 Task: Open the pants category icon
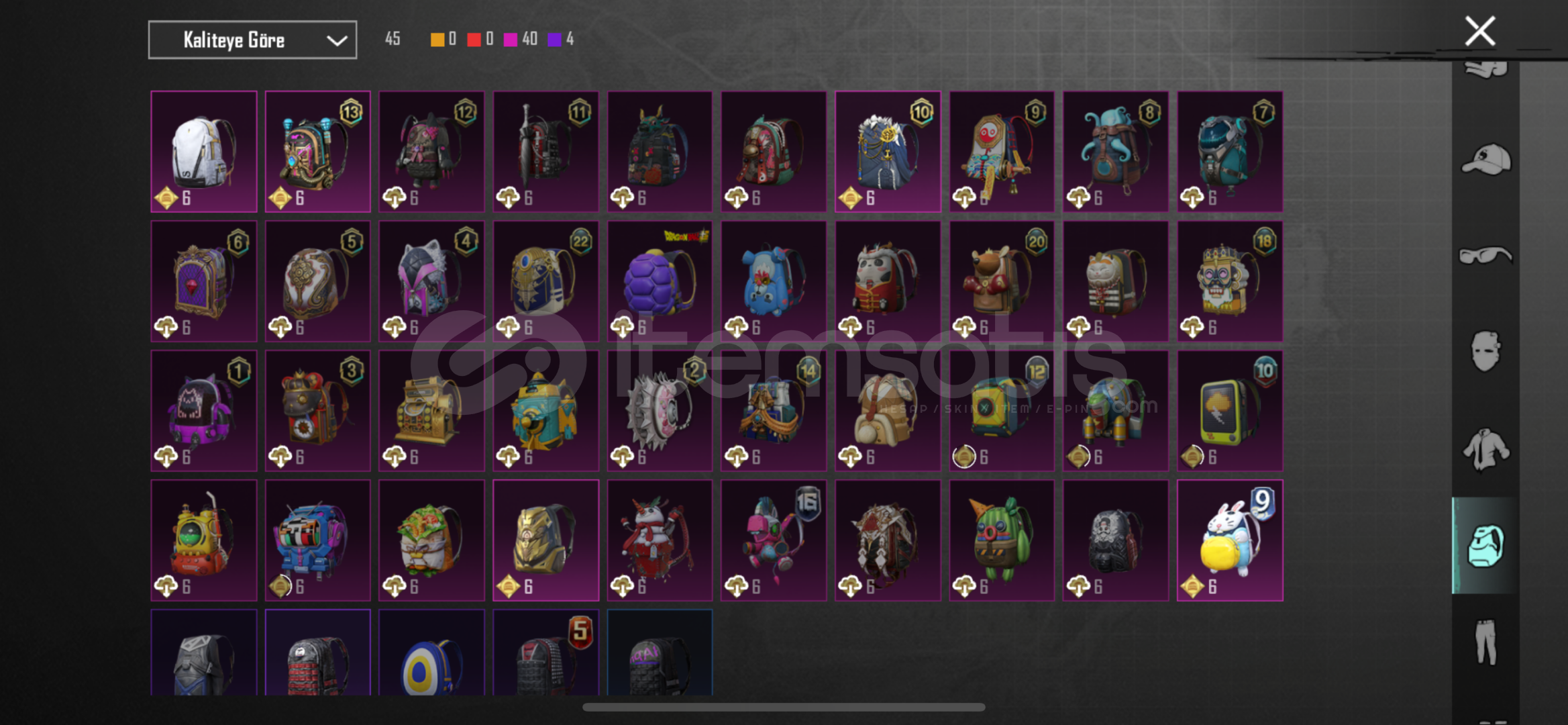(1485, 642)
